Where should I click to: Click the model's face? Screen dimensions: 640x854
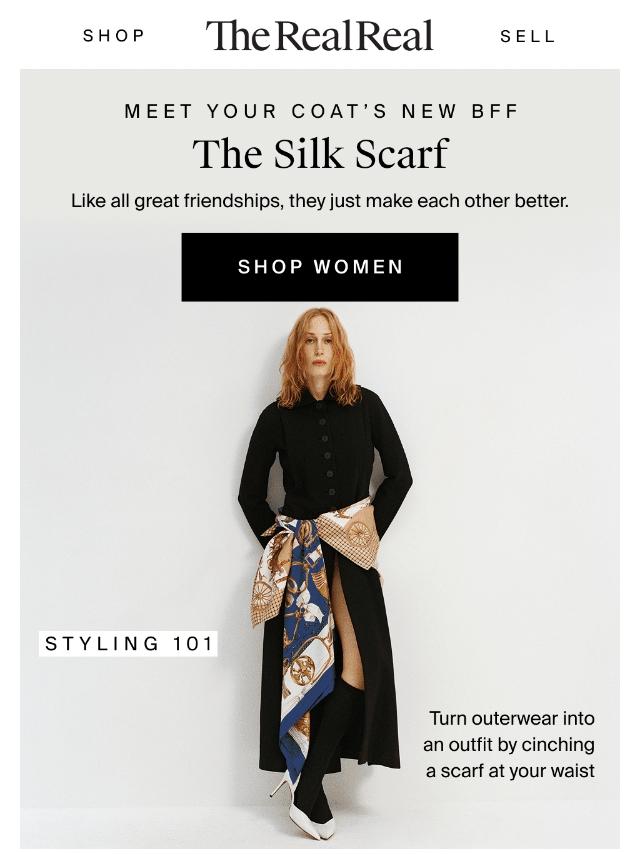[x=316, y=351]
